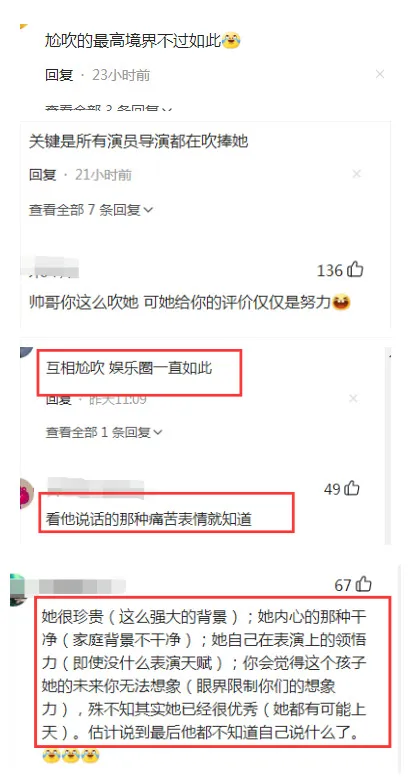Dismiss the 互相尬吹 comment with X
This screenshot has width=411, height=784.
coord(353,398)
